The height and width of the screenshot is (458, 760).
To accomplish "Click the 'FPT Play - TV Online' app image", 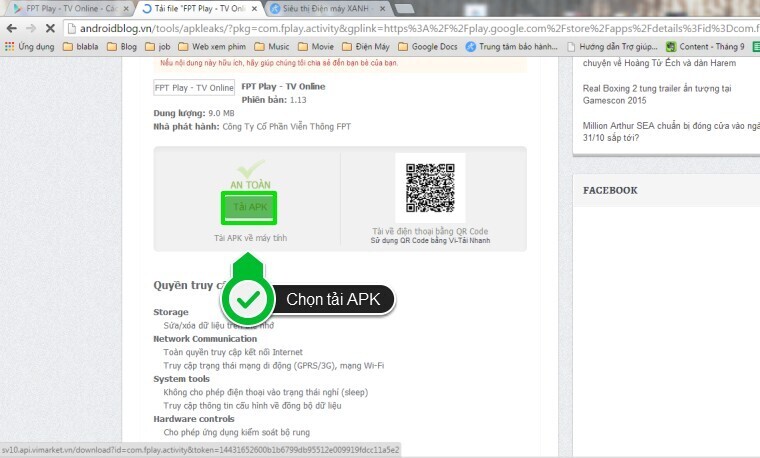I will point(194,88).
